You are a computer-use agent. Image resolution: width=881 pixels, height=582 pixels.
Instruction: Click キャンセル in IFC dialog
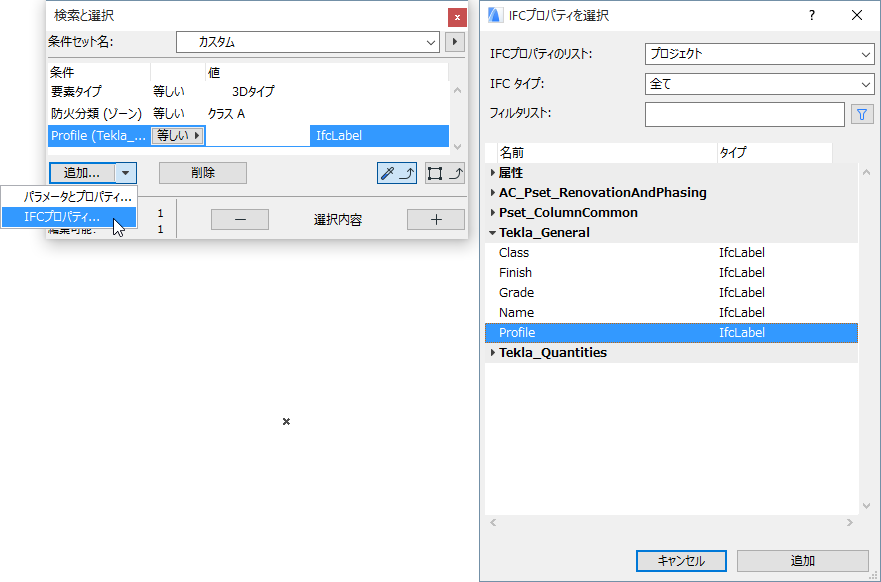(681, 561)
